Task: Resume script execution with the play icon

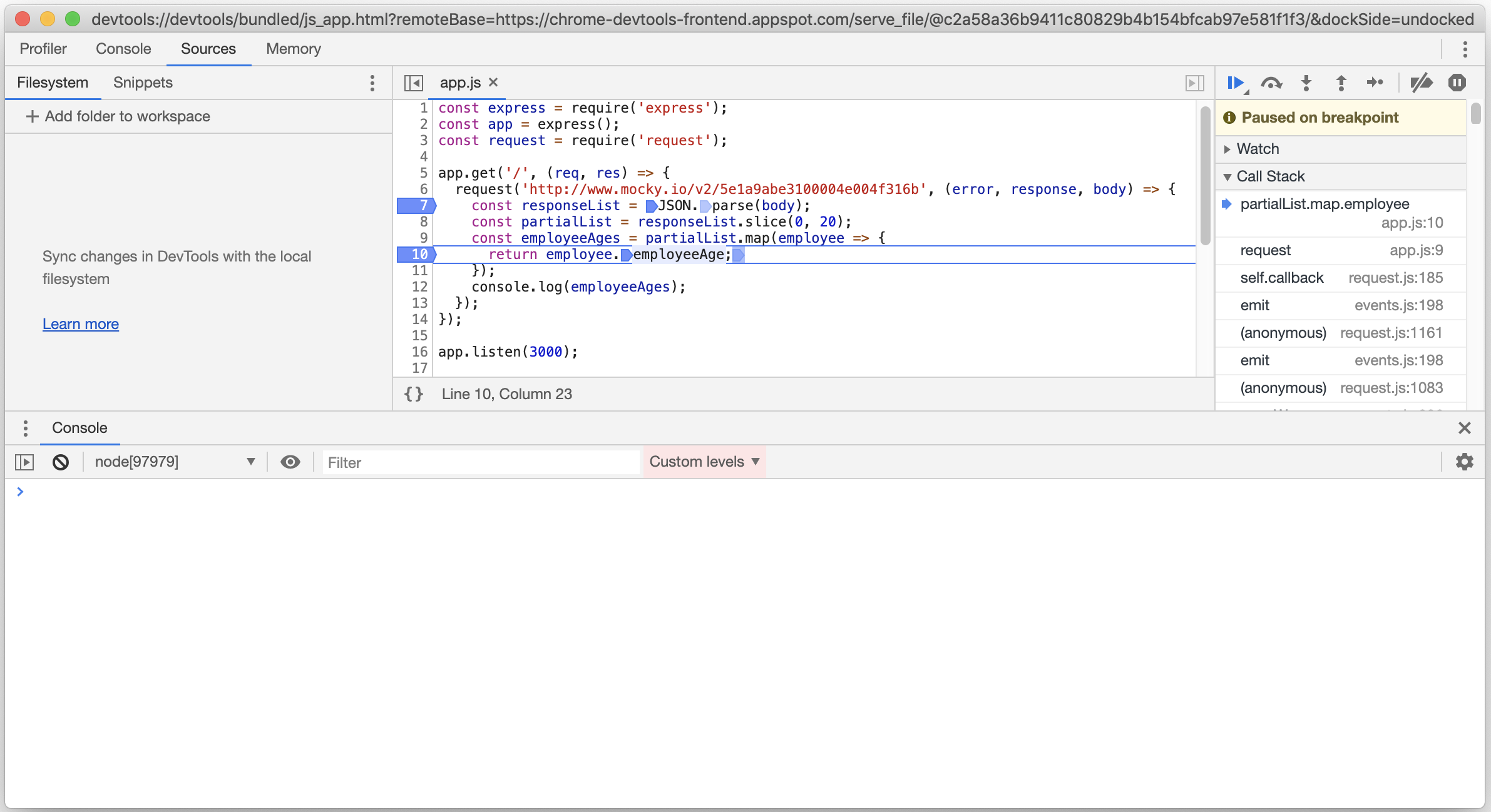Action: 1236,83
